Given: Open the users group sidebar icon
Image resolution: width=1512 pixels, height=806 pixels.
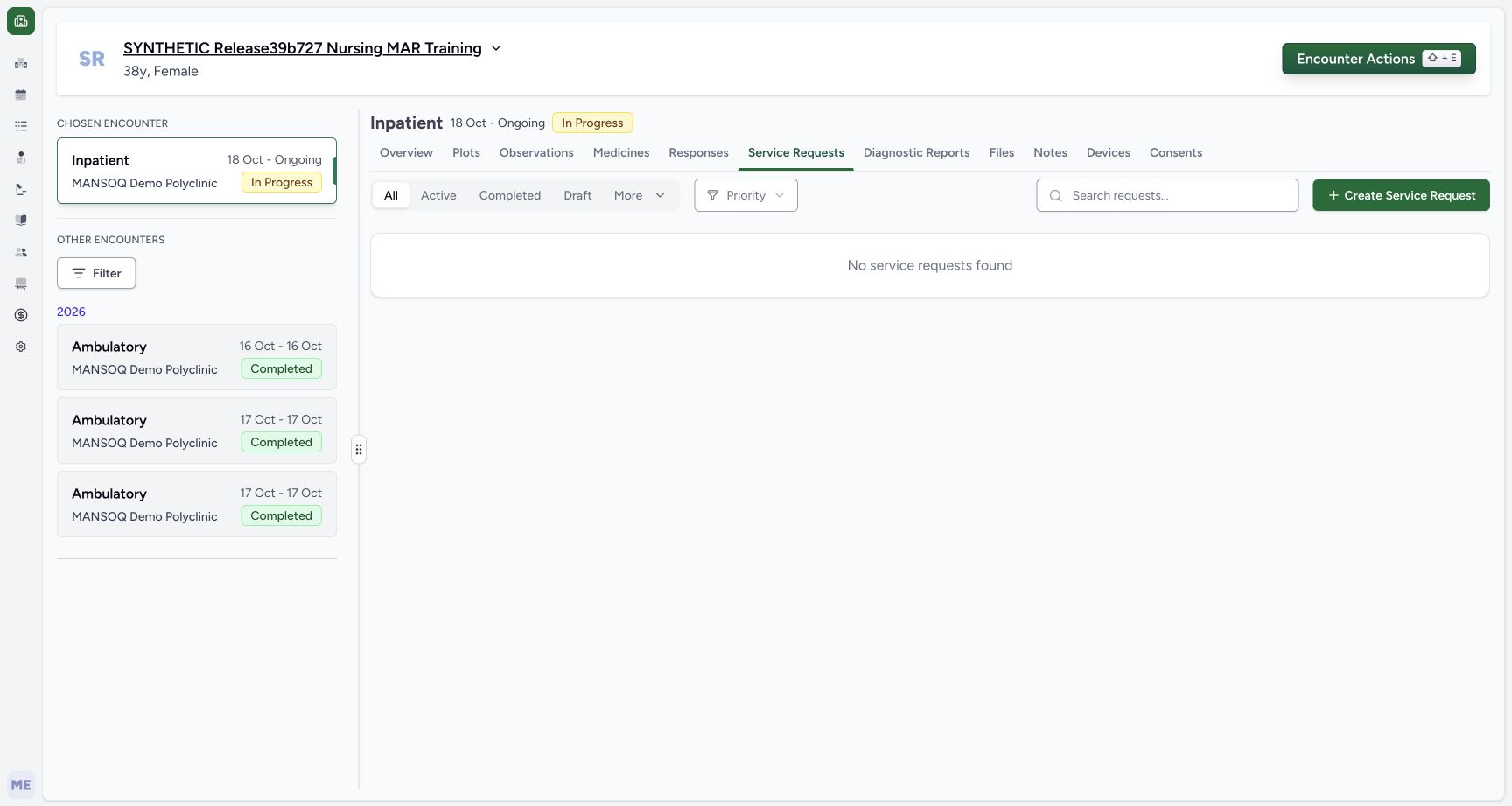Looking at the screenshot, I should click(21, 252).
